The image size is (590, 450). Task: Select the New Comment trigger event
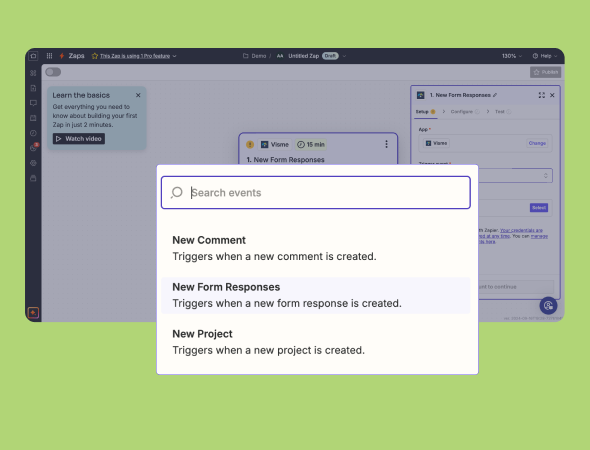coord(316,248)
